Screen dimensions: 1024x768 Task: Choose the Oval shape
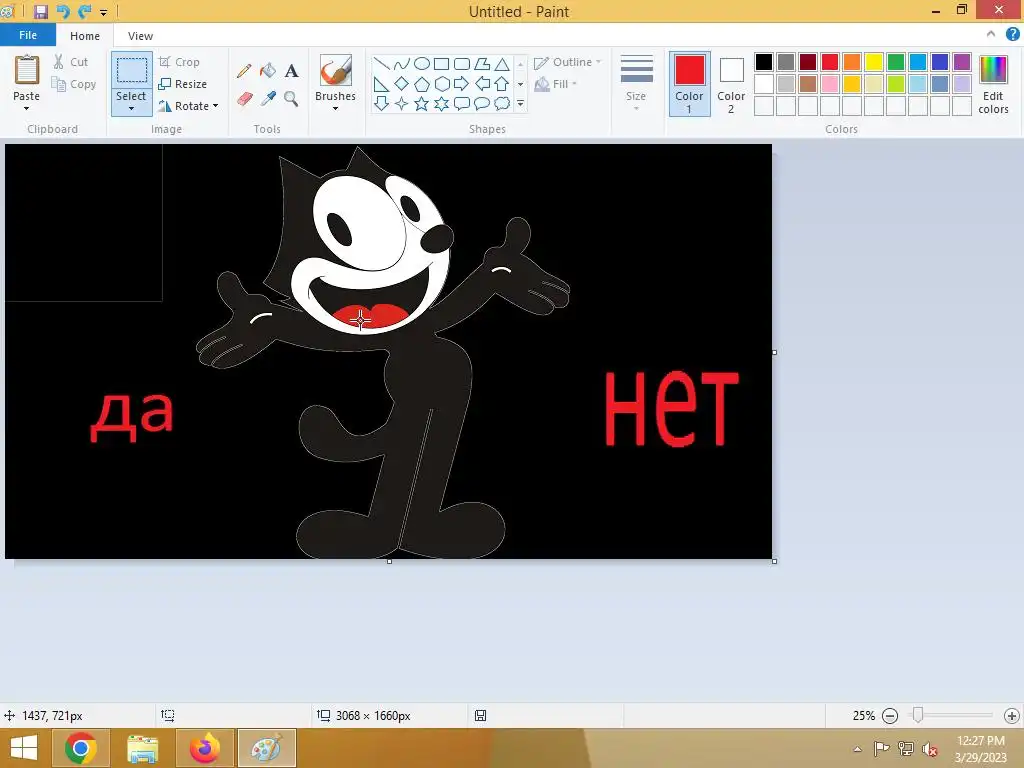point(422,63)
